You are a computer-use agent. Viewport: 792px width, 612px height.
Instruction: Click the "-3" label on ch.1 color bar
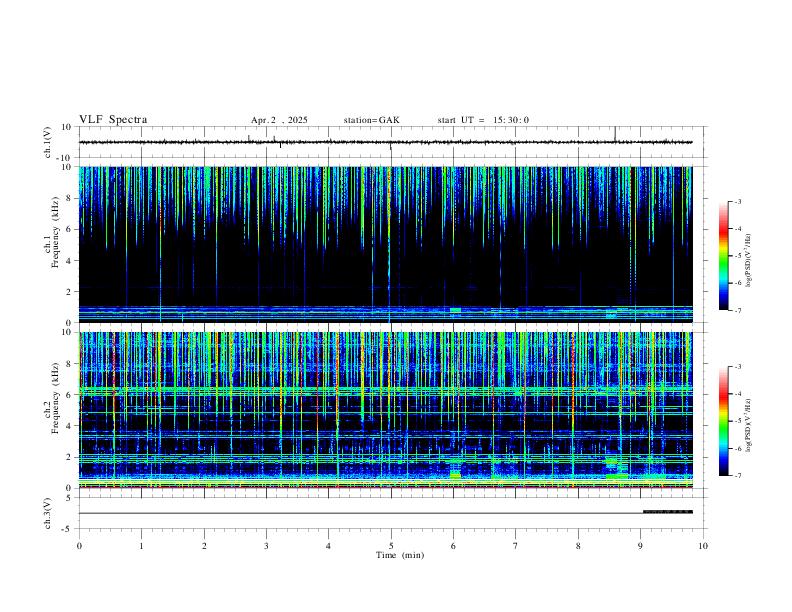pos(737,202)
